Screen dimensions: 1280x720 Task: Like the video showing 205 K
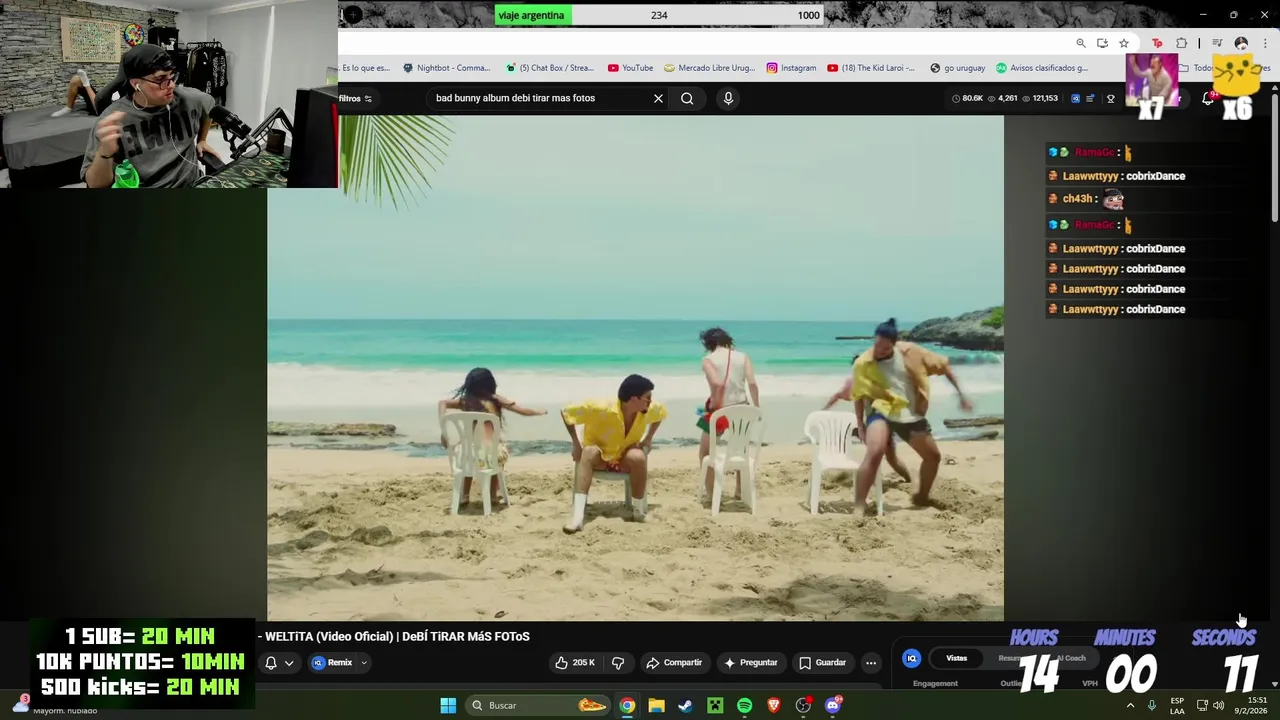(575, 662)
